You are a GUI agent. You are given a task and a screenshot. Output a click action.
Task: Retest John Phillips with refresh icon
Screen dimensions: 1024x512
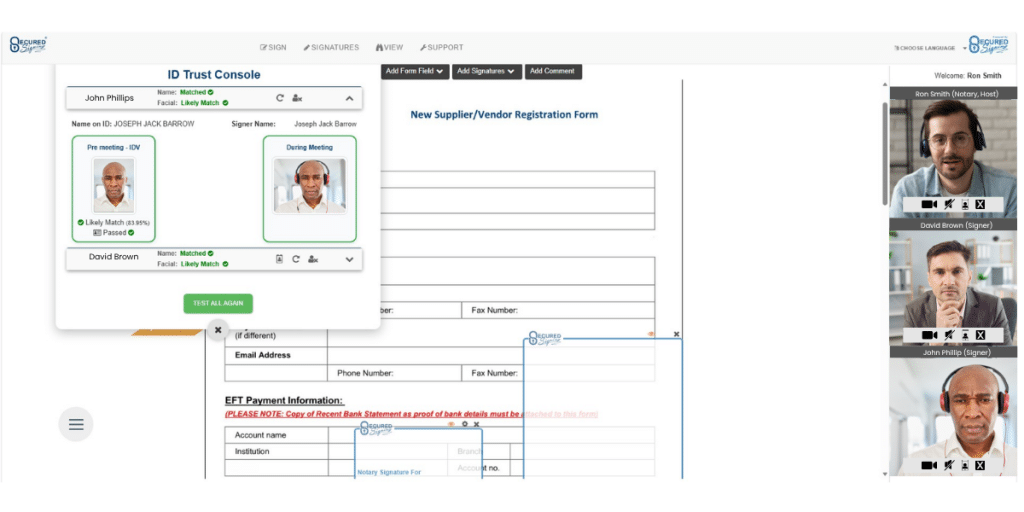pyautogui.click(x=280, y=98)
